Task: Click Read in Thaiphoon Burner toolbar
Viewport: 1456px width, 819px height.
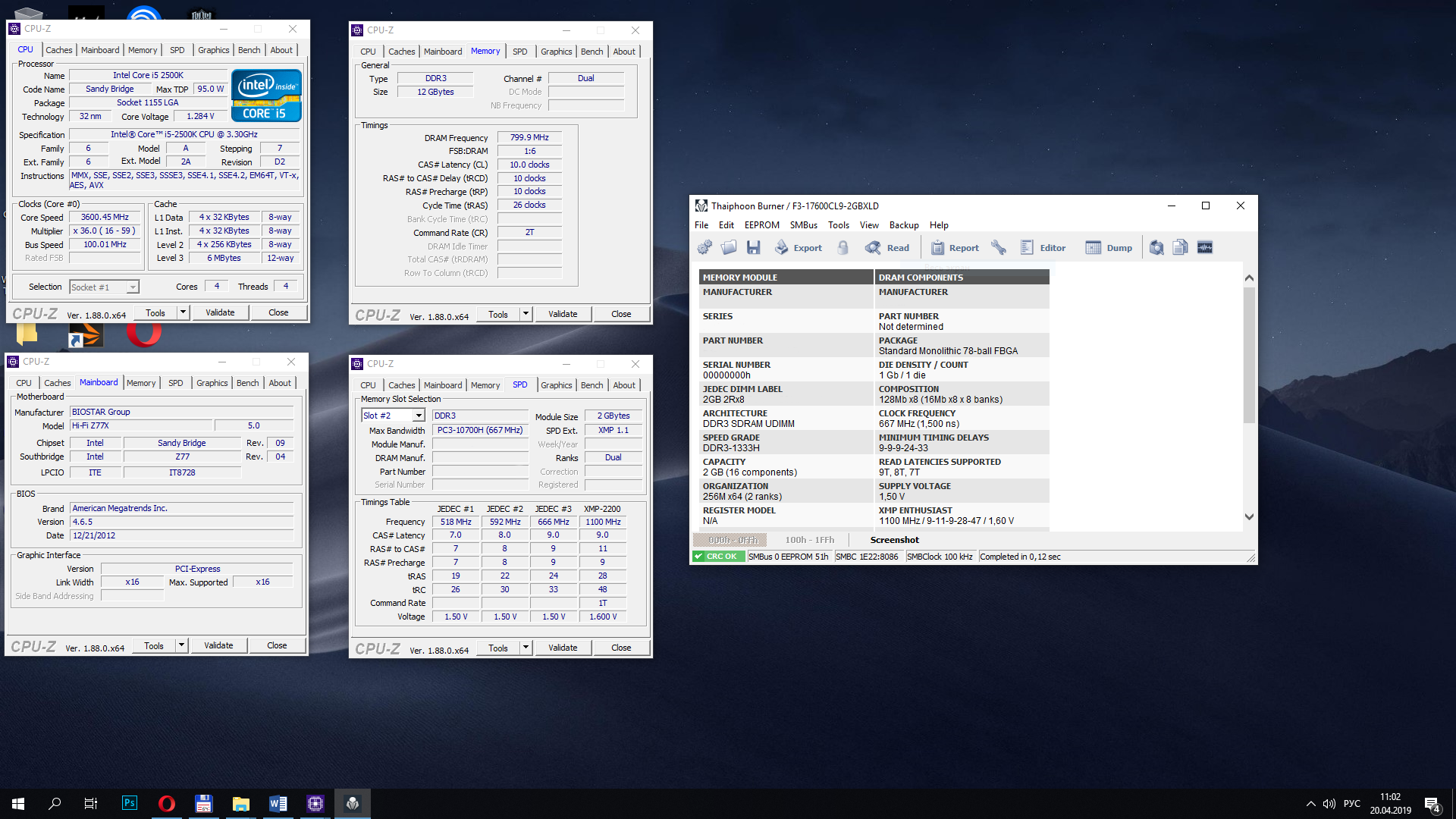Action: point(887,247)
